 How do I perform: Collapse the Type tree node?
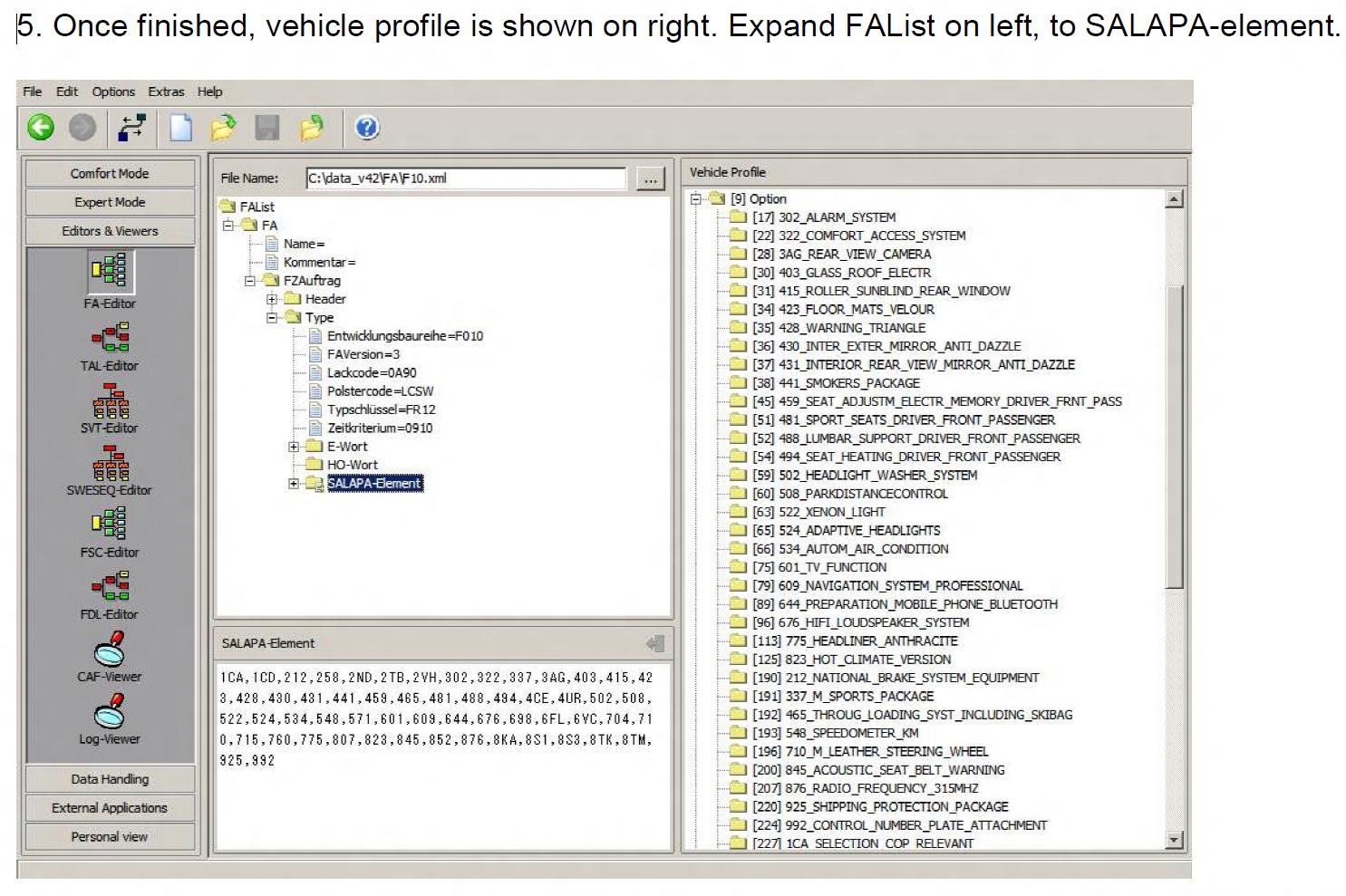point(271,318)
